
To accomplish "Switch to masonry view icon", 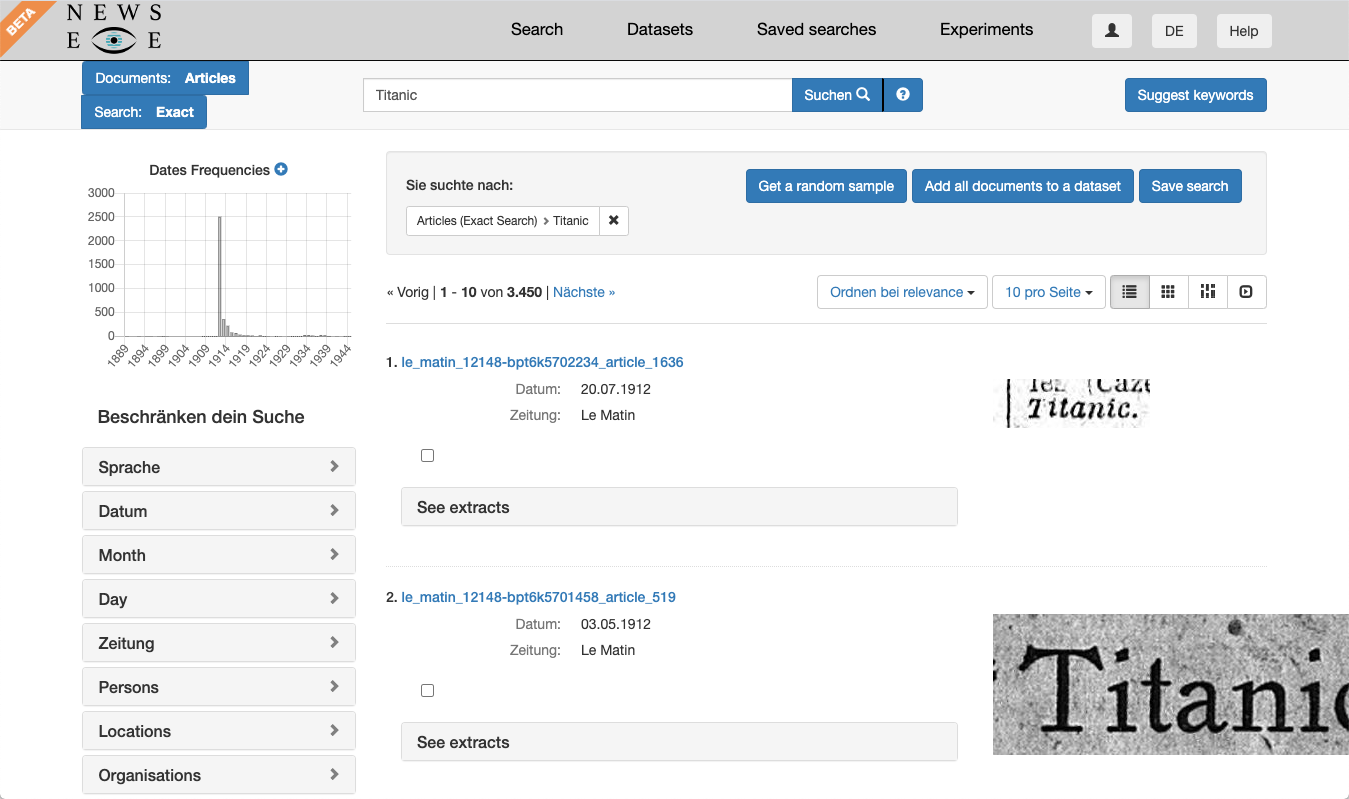I will pyautogui.click(x=1207, y=292).
